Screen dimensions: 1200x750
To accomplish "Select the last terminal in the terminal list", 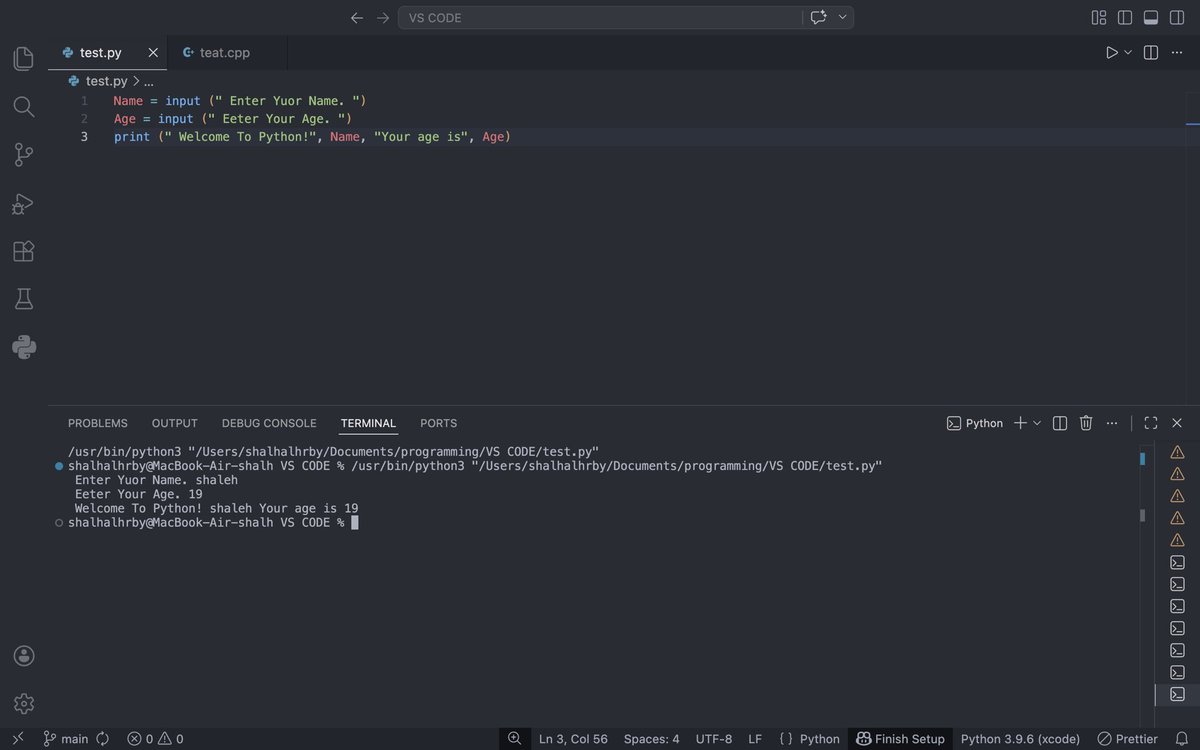I will click(x=1177, y=694).
